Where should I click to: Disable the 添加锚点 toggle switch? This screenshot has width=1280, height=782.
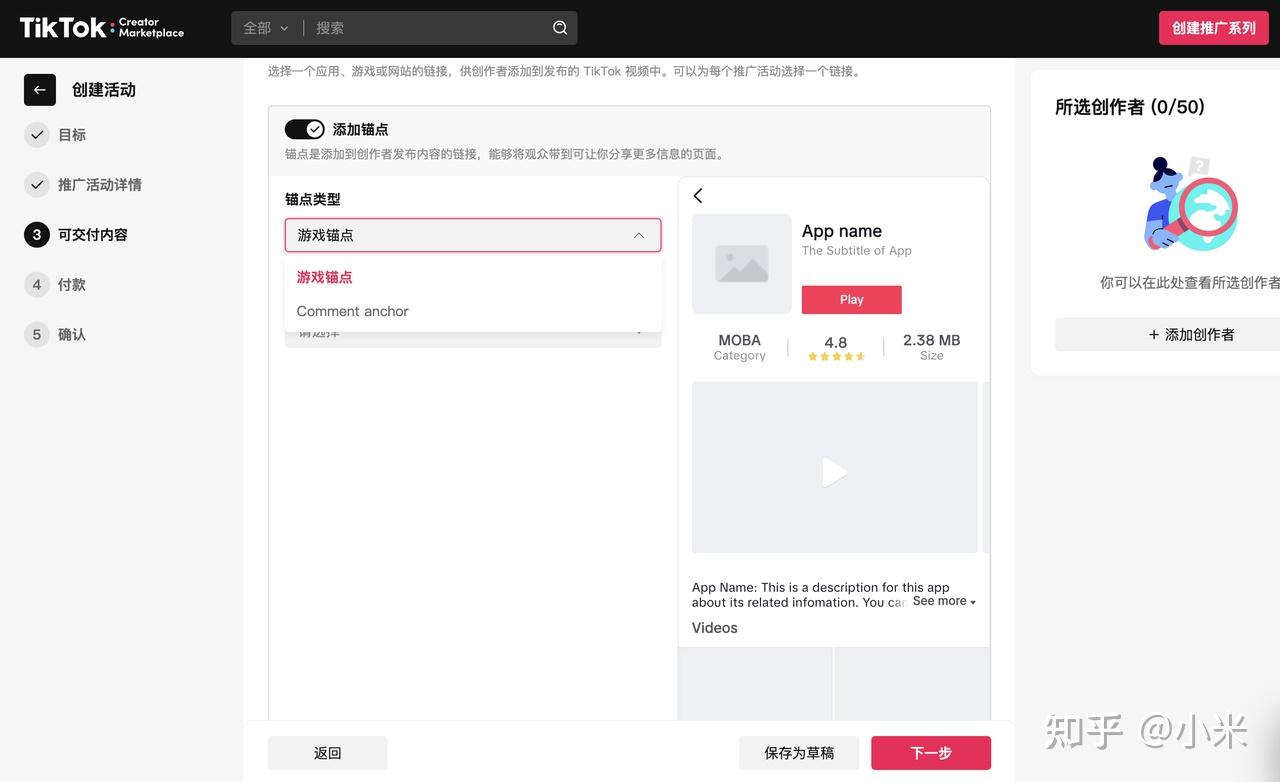click(x=306, y=128)
